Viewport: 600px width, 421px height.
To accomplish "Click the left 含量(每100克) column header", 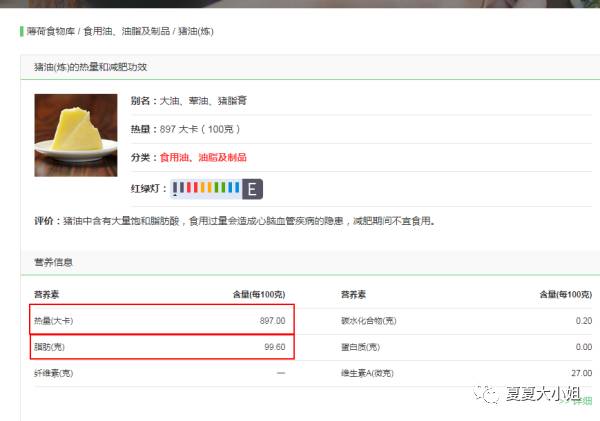I will click(x=259, y=294).
